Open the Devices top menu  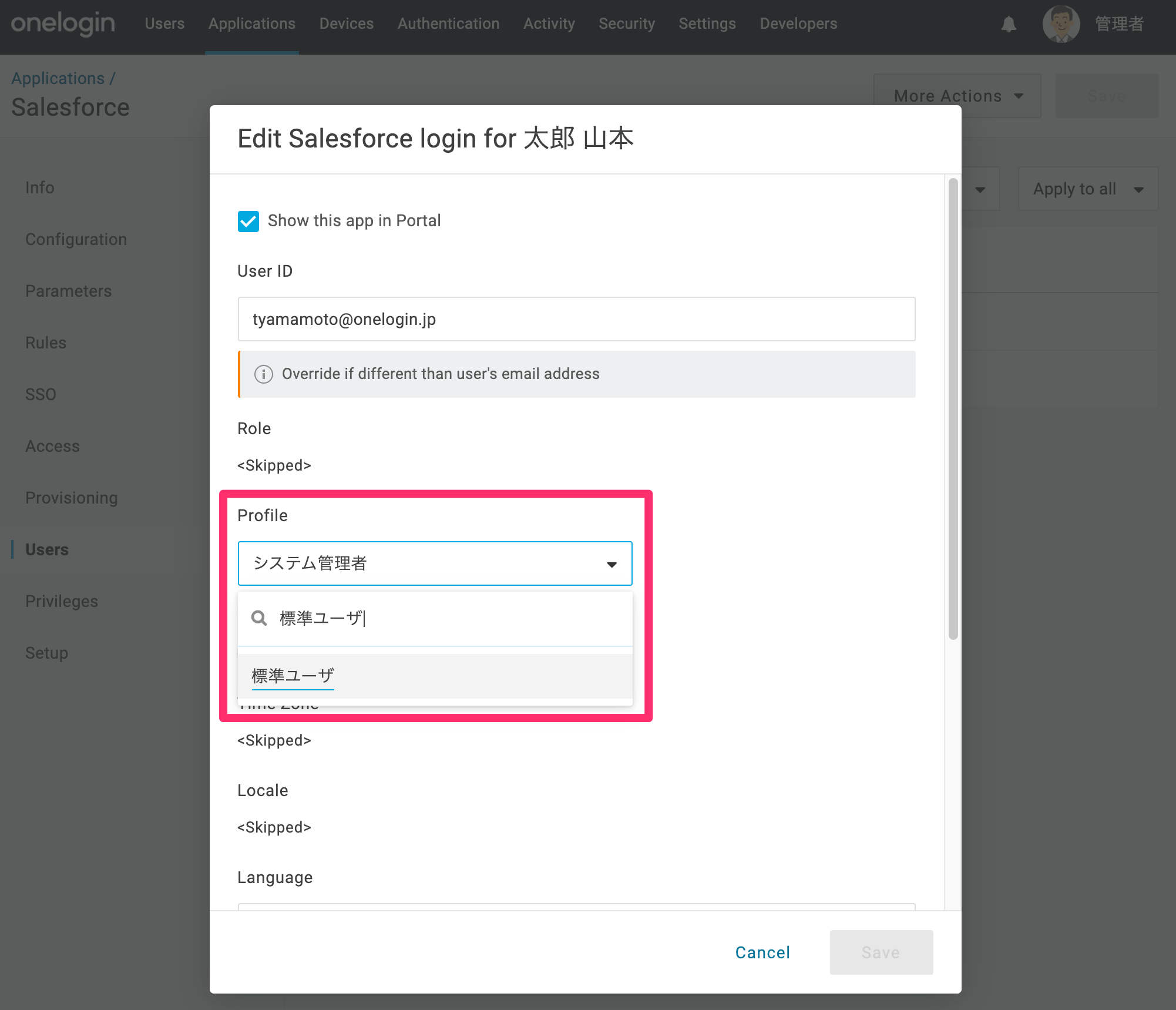click(x=347, y=24)
